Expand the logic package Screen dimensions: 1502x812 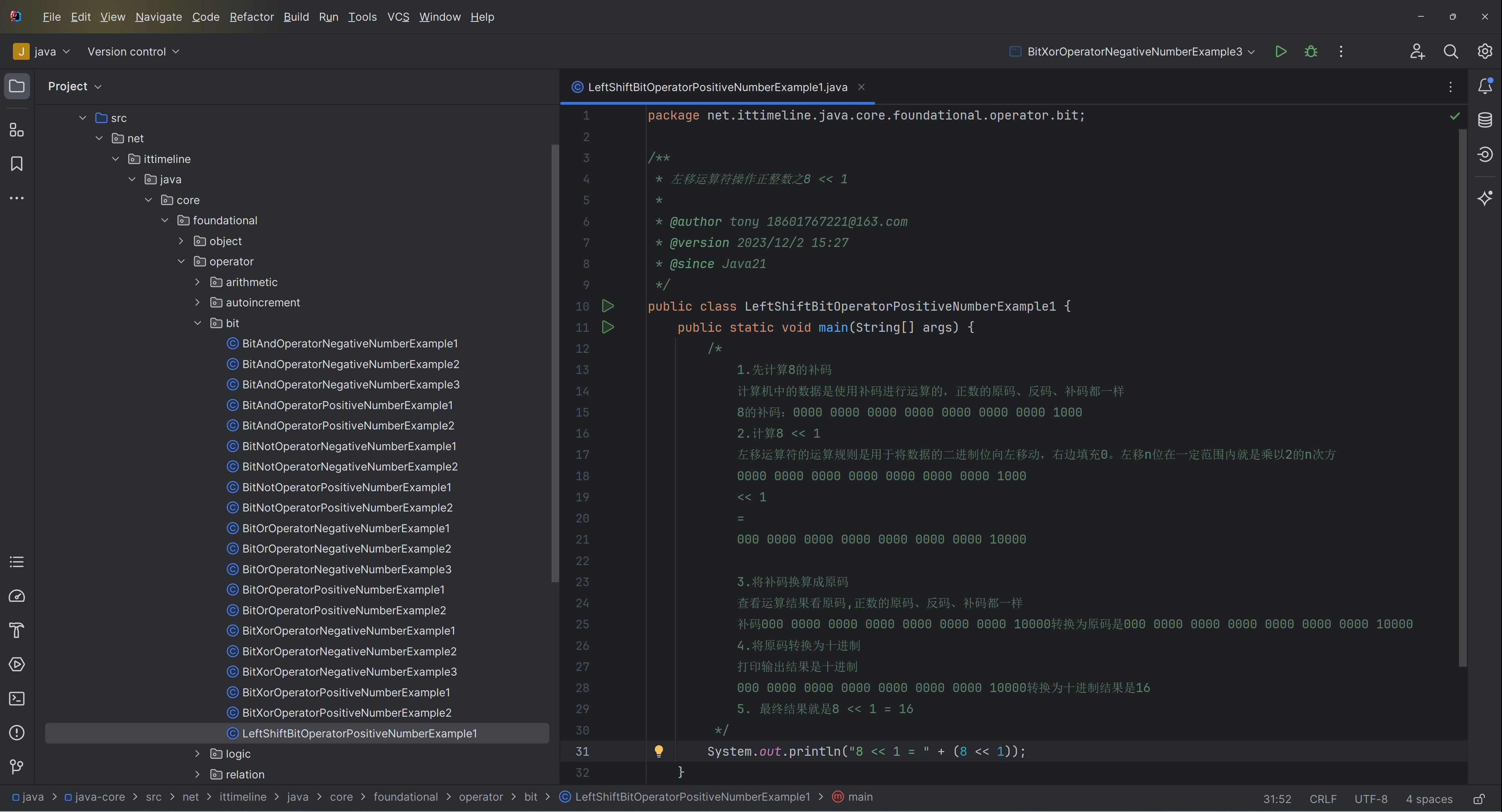click(198, 754)
